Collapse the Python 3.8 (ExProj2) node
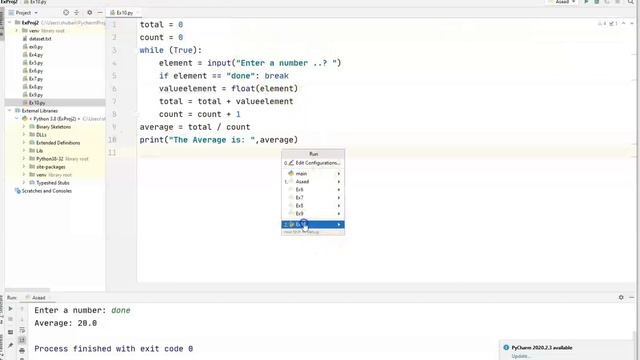 (x=17, y=119)
